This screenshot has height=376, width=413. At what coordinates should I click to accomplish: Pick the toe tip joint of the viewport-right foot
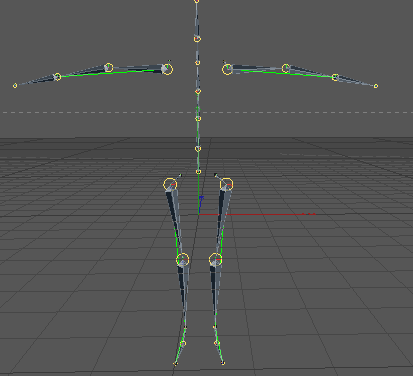[223, 363]
